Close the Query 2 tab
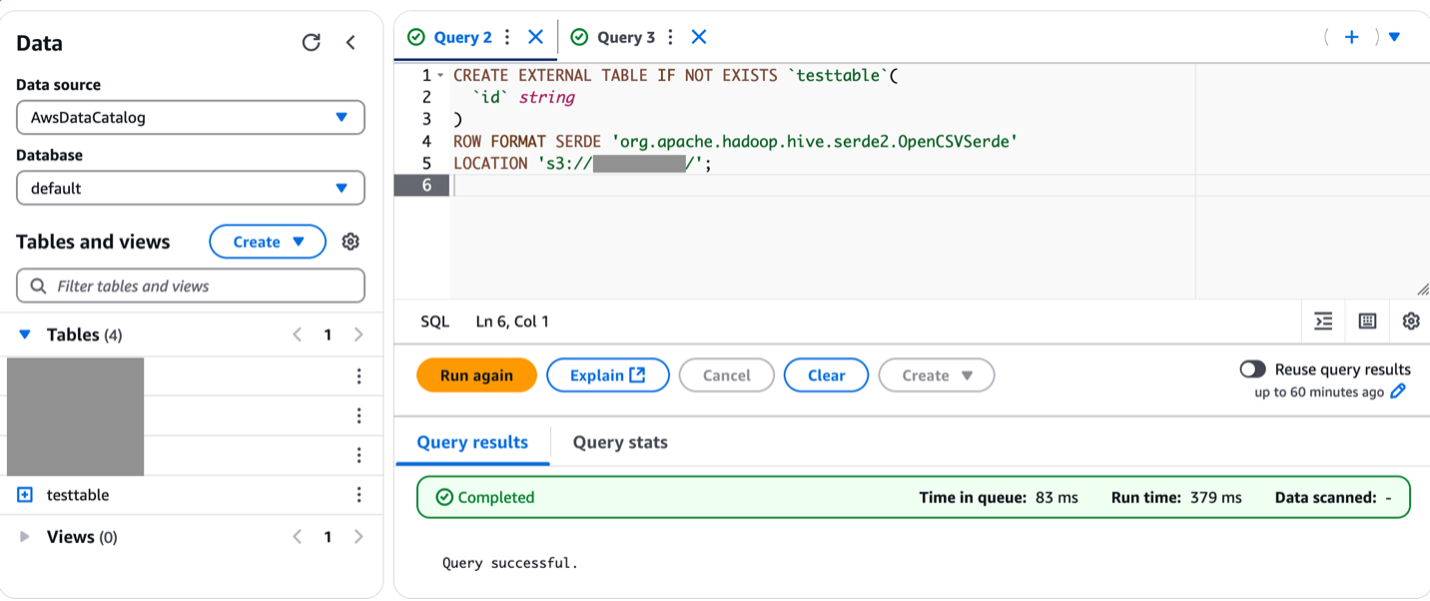Viewport: 1430px width, 601px height. click(535, 37)
